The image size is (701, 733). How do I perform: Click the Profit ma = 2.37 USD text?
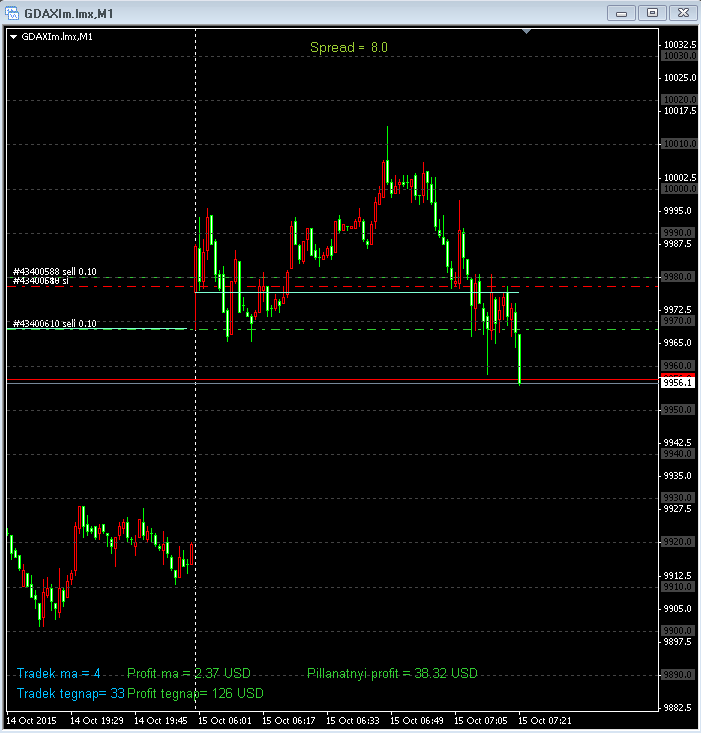[x=188, y=674]
